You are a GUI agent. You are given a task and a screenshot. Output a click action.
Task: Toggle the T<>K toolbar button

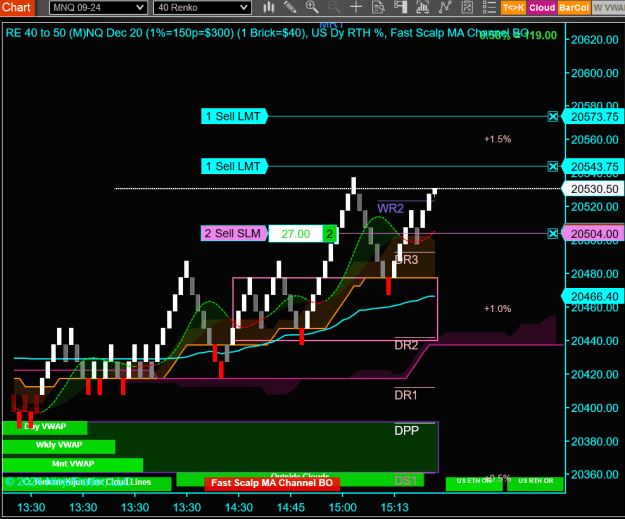coord(513,8)
